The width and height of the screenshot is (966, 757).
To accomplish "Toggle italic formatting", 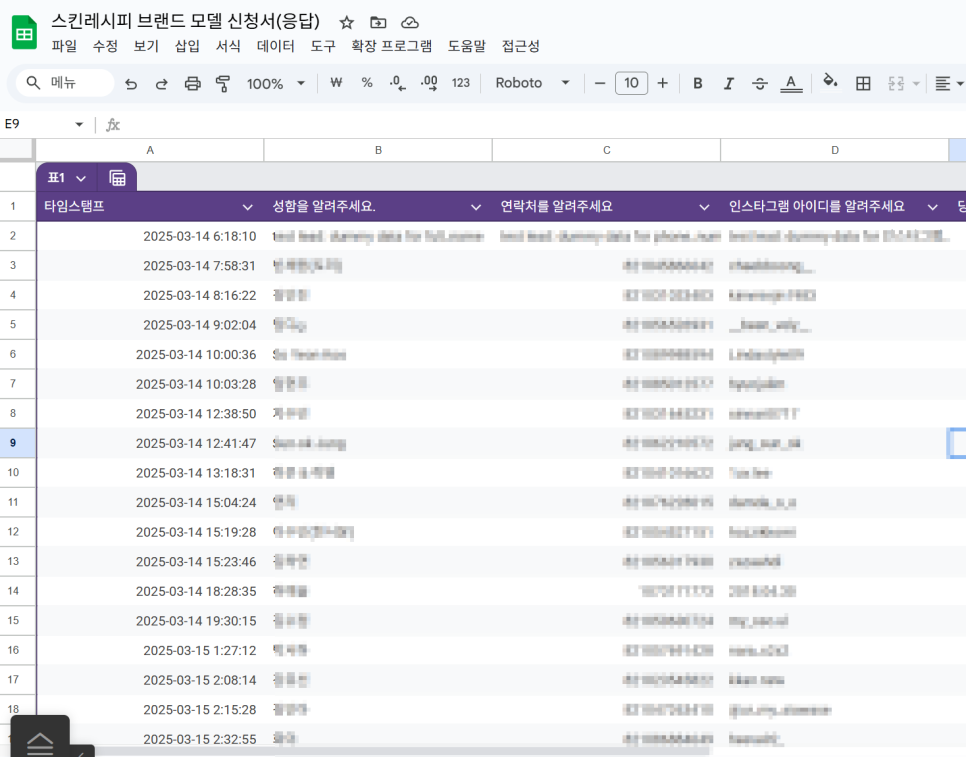I will pyautogui.click(x=729, y=83).
